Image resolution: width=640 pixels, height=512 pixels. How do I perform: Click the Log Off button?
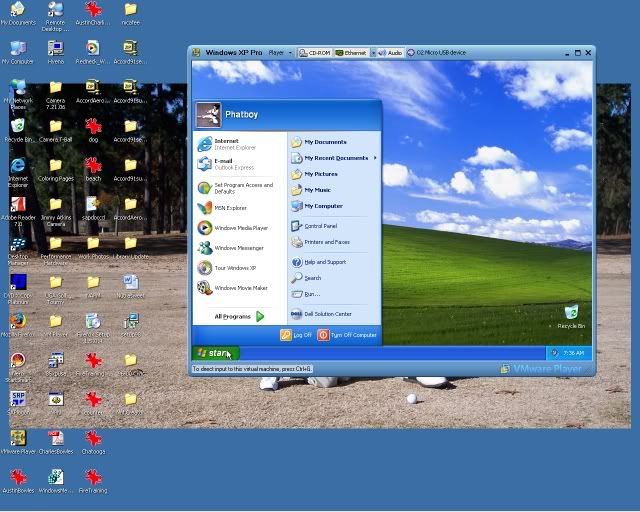pyautogui.click(x=297, y=335)
